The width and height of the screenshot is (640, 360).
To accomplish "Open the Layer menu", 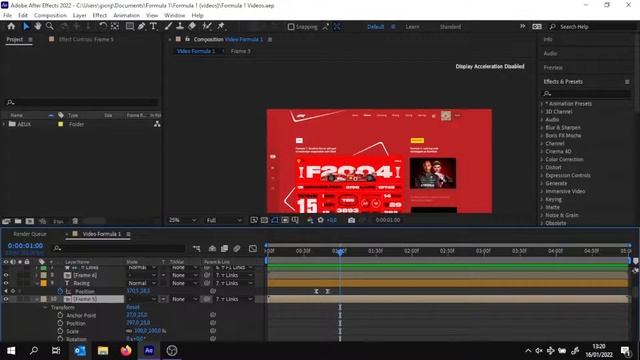I will 79,15.
